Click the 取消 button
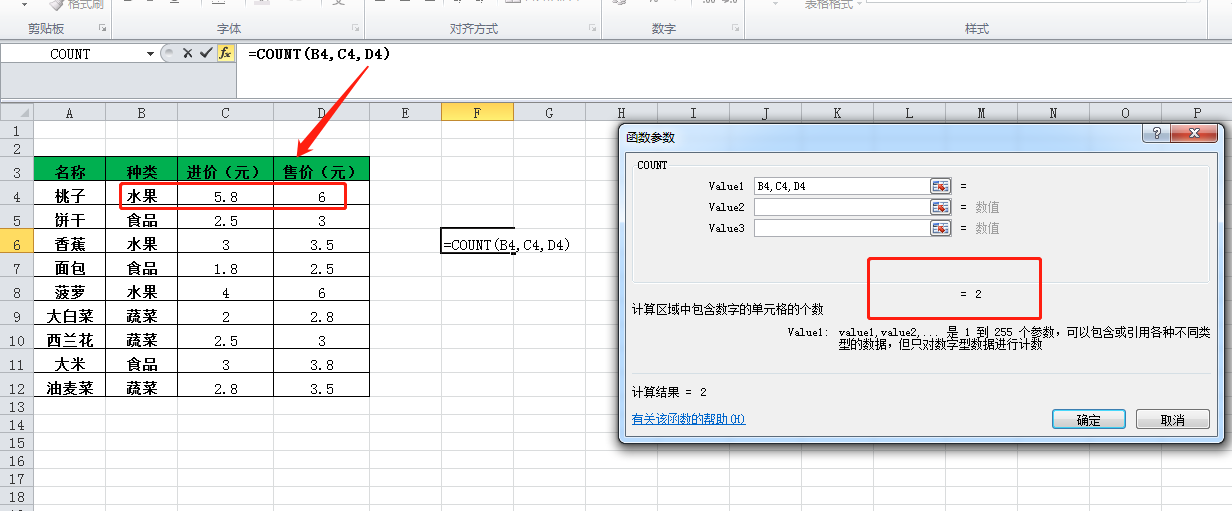The width and height of the screenshot is (1232, 511). click(x=1173, y=420)
